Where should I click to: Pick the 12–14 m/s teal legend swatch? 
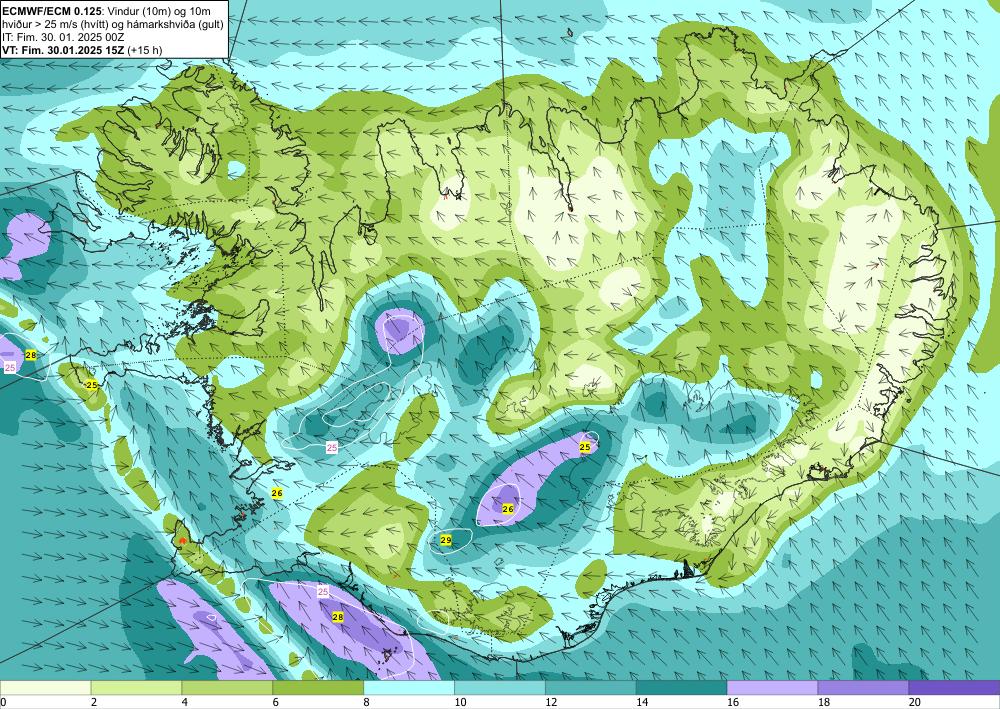[x=591, y=687]
